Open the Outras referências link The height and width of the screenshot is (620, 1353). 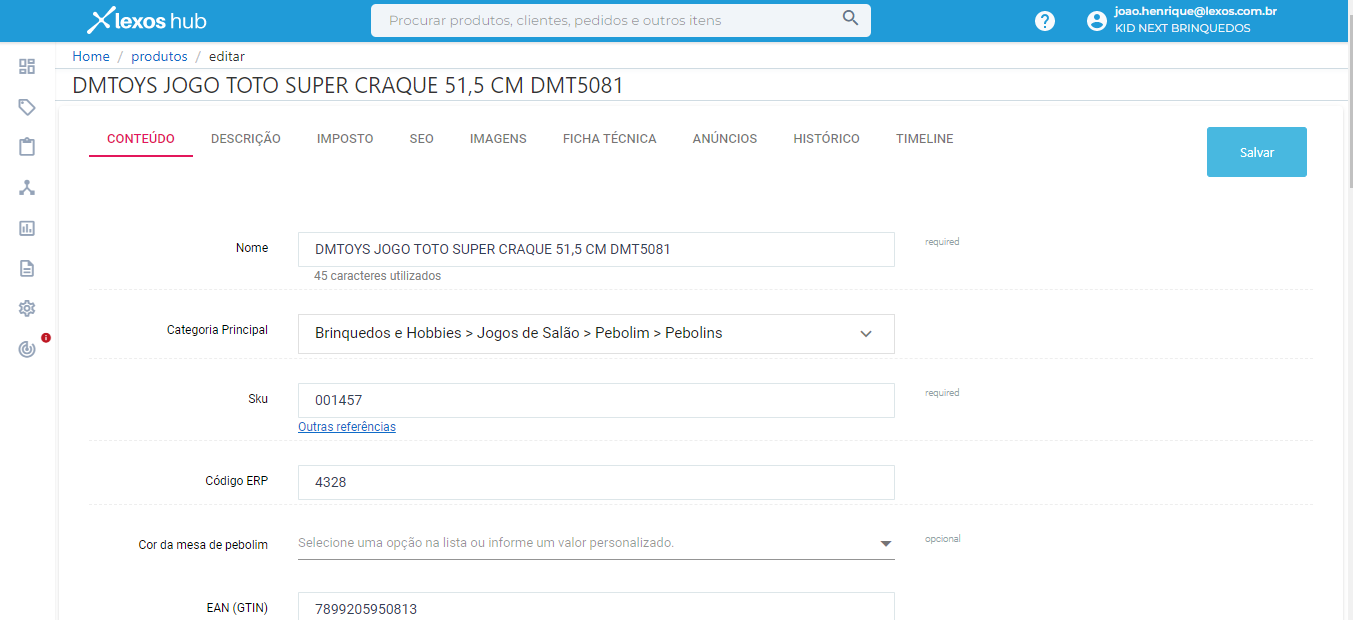[346, 426]
